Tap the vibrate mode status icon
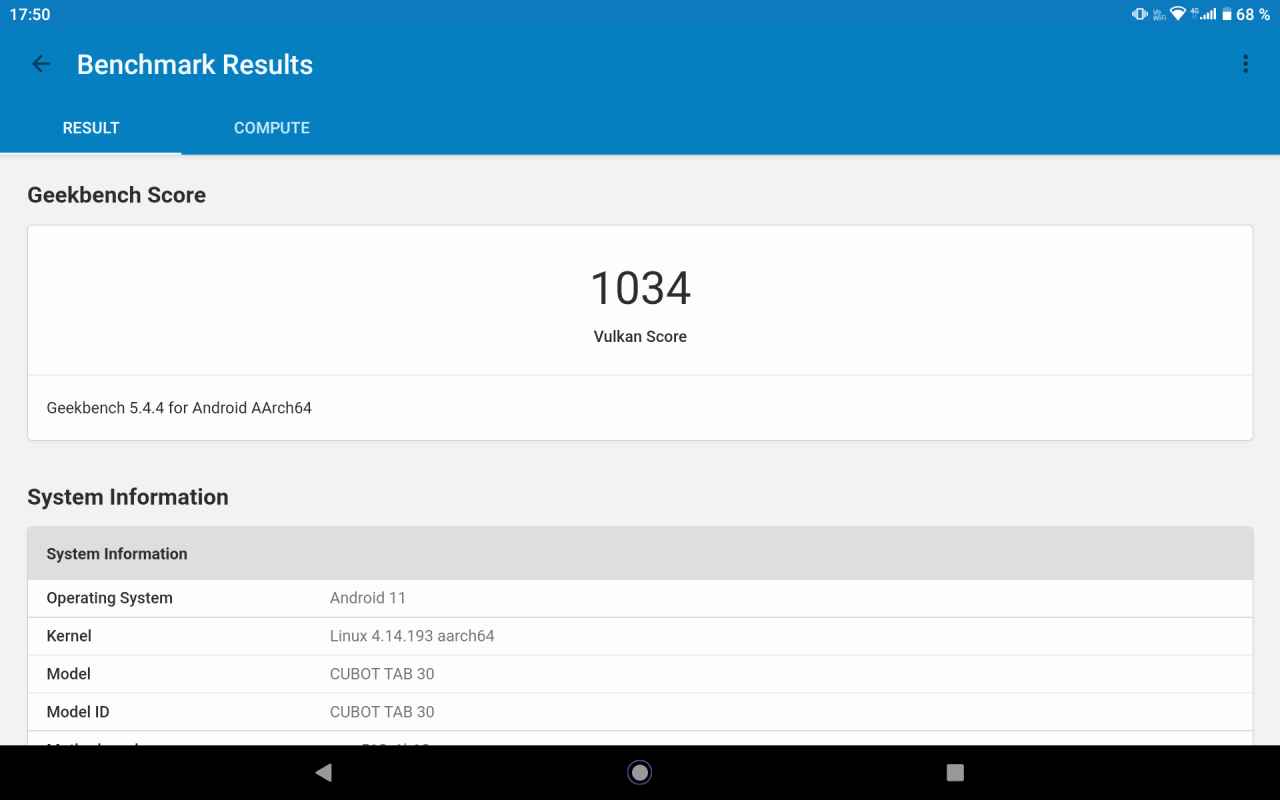1280x800 pixels. tap(1140, 14)
